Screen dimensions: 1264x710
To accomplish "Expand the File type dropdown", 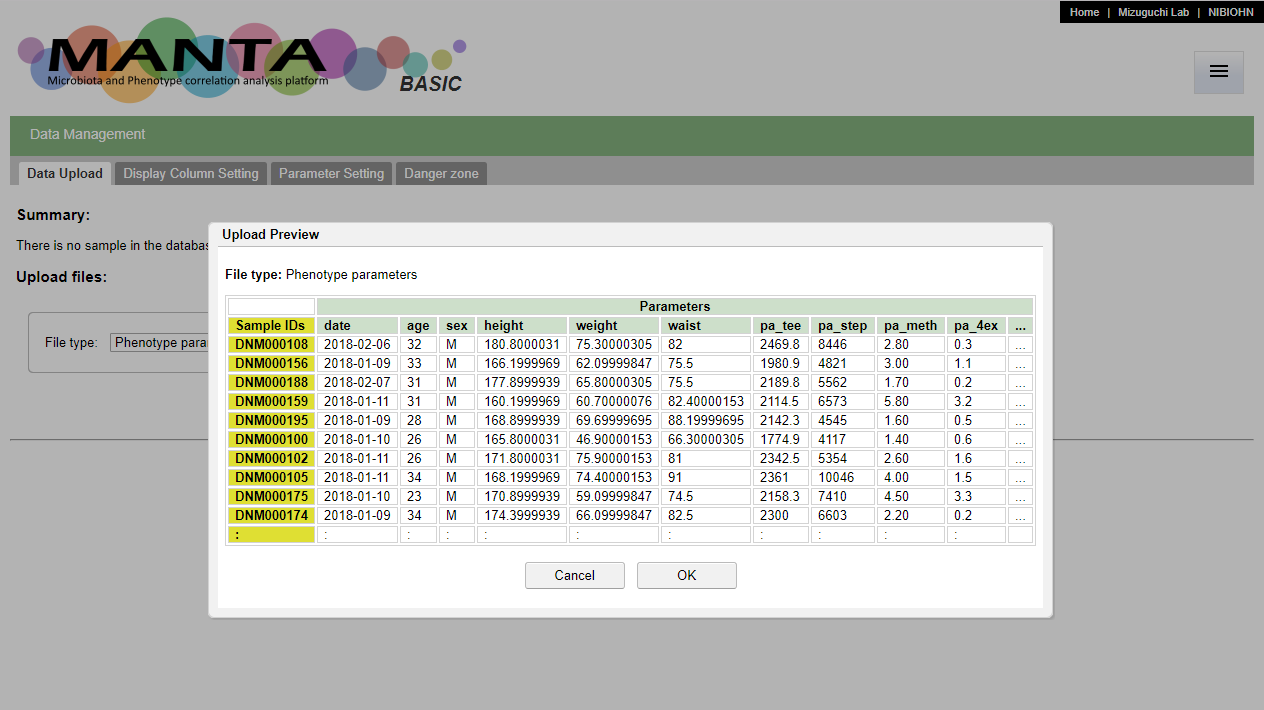I will pos(159,342).
